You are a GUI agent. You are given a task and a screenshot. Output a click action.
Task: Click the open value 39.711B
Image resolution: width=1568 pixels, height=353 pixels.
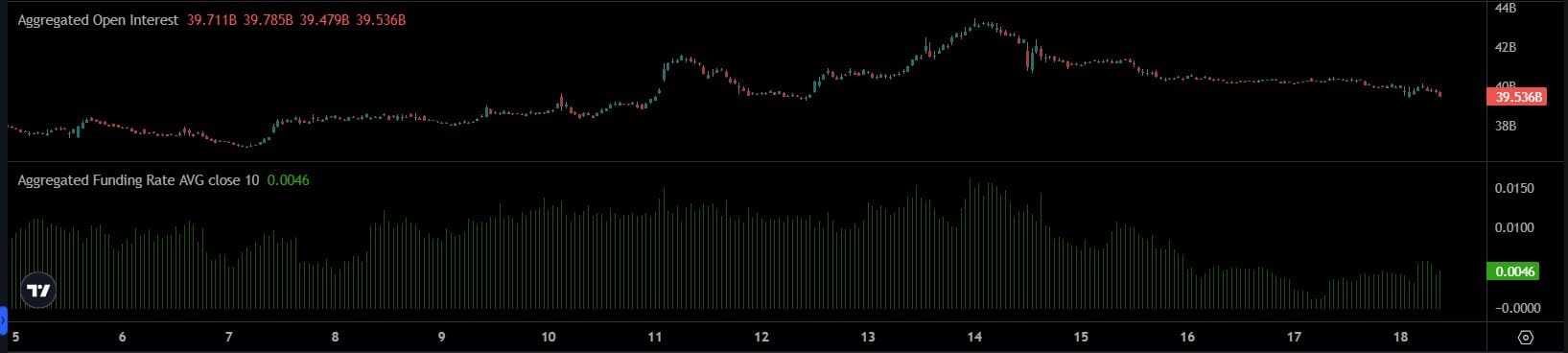click(211, 20)
